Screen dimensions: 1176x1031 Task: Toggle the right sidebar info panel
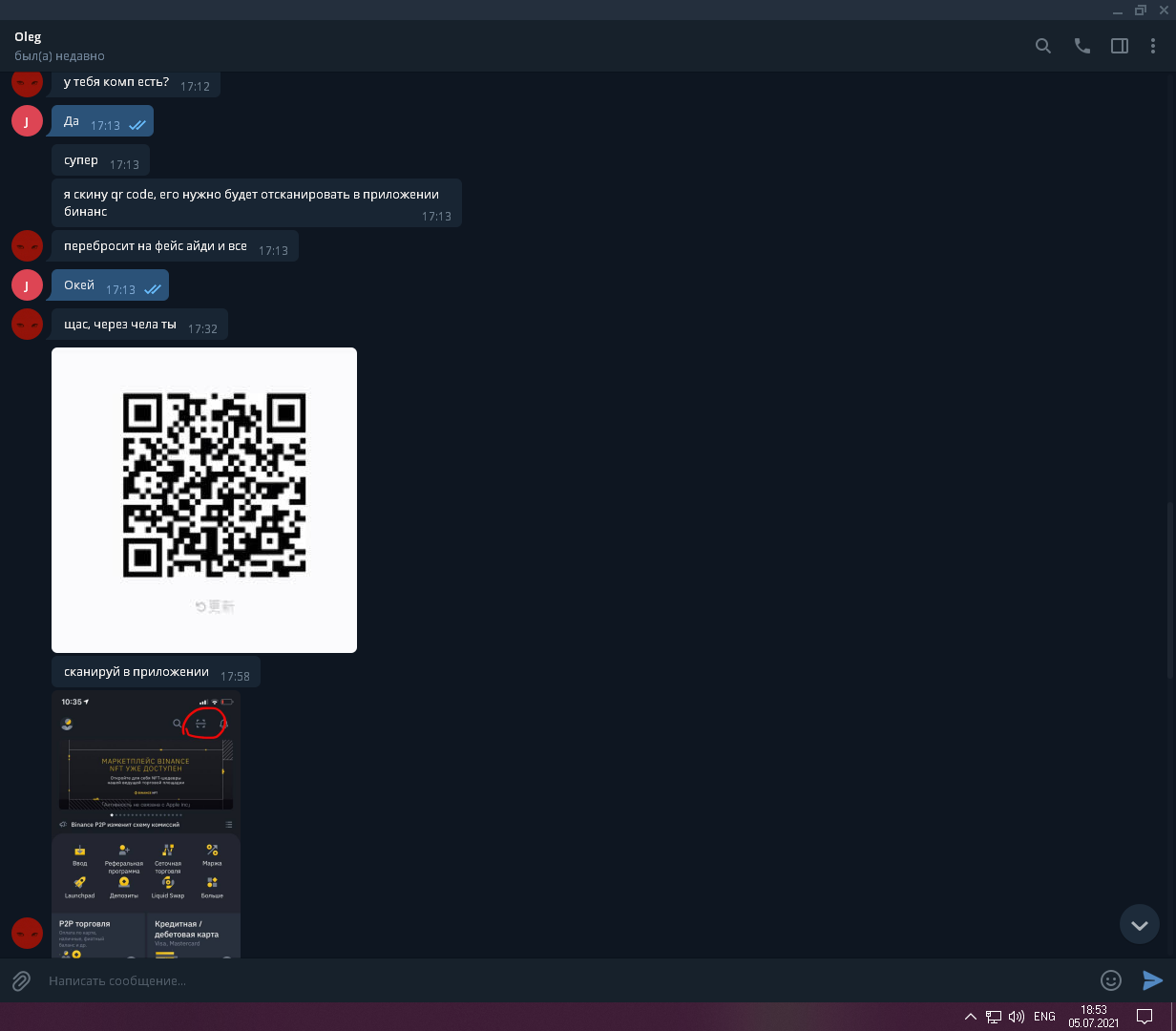(x=1120, y=46)
